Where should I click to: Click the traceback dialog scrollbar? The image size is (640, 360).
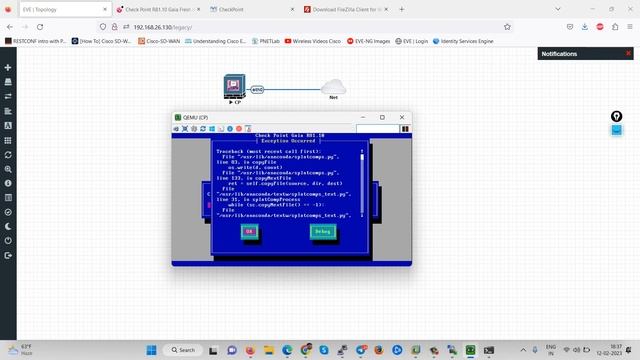pos(362,183)
